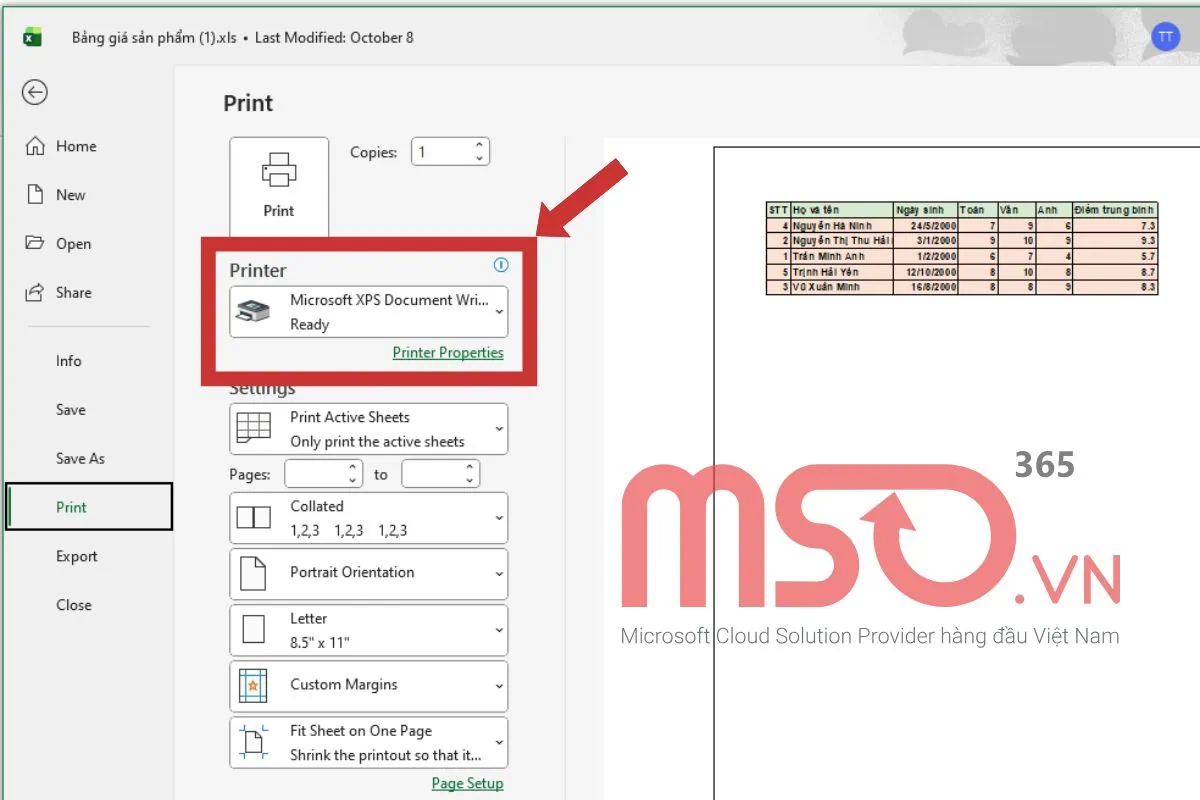Image resolution: width=1200 pixels, height=800 pixels.
Task: Click the Collated pages icon
Action: pos(254,517)
